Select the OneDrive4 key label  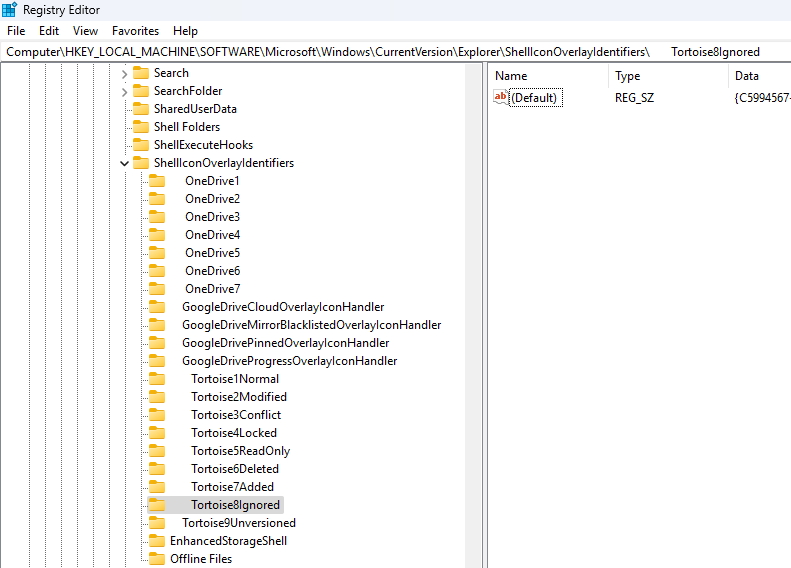(x=212, y=235)
